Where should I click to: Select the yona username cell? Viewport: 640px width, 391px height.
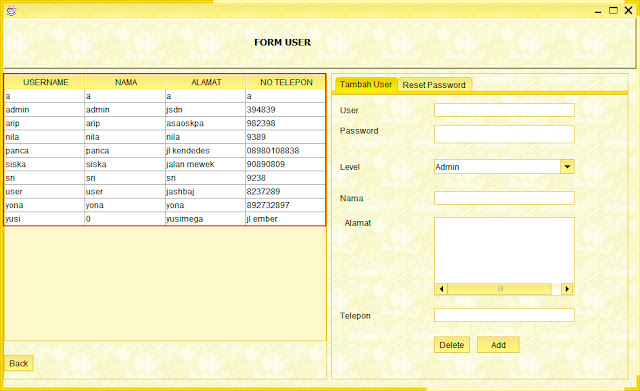point(44,205)
